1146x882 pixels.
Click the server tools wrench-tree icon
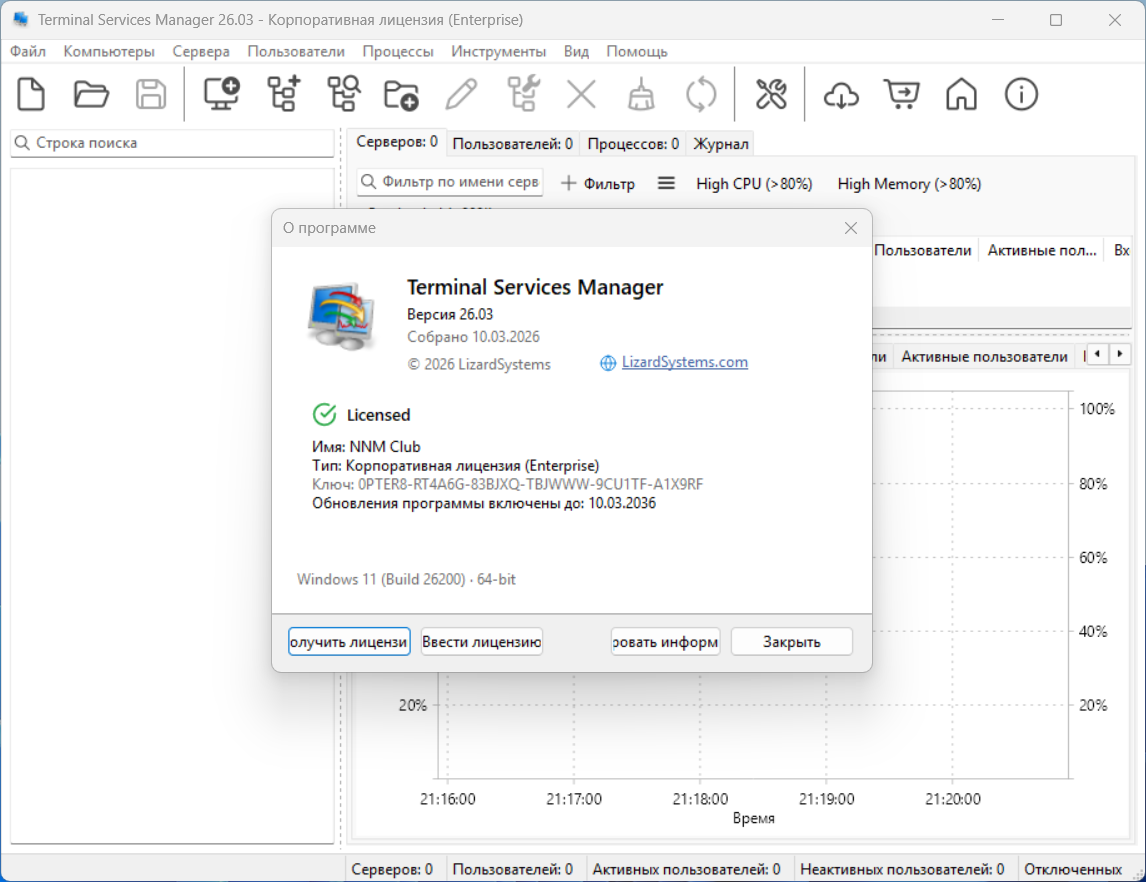click(x=523, y=94)
